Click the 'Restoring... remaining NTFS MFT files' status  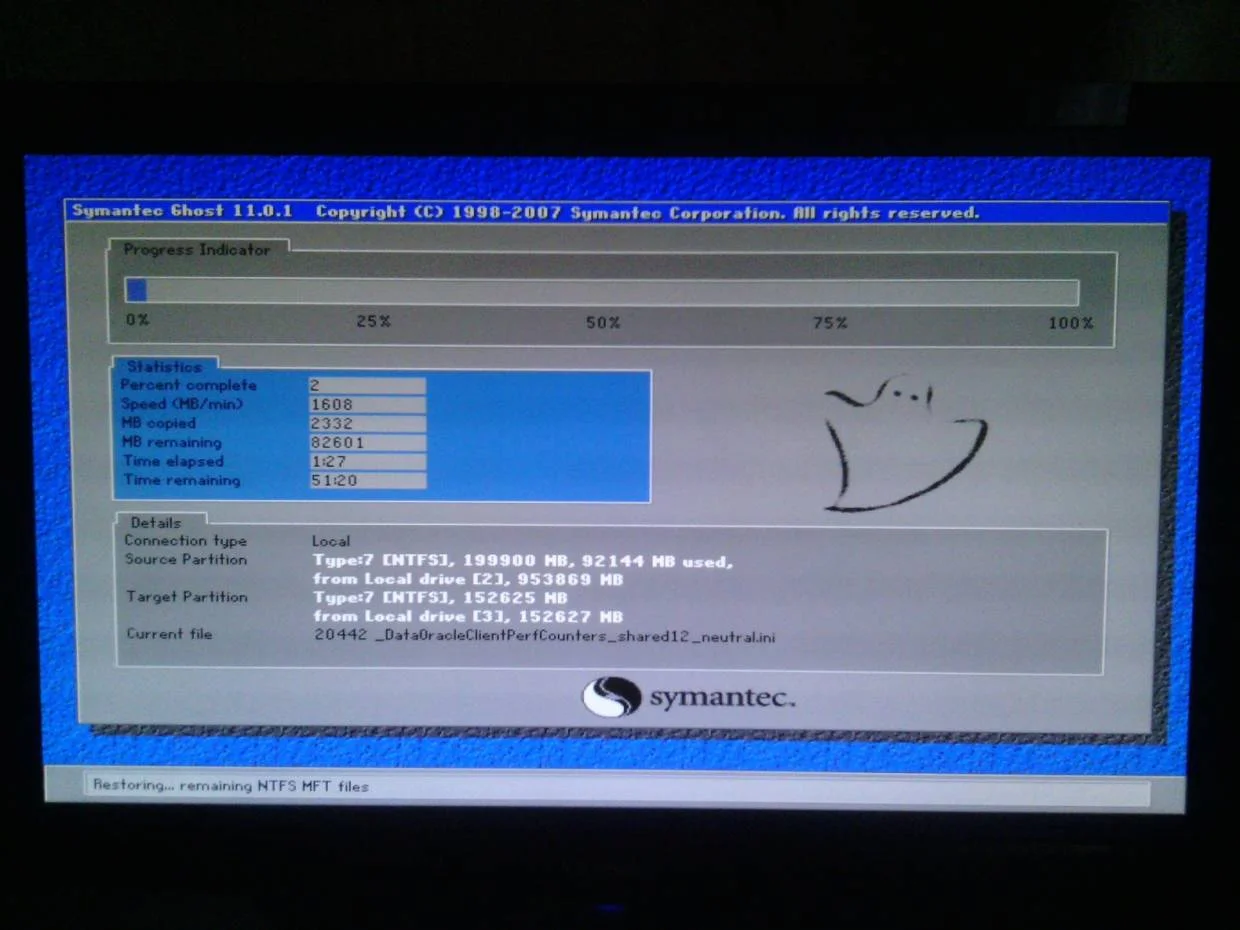coord(231,786)
